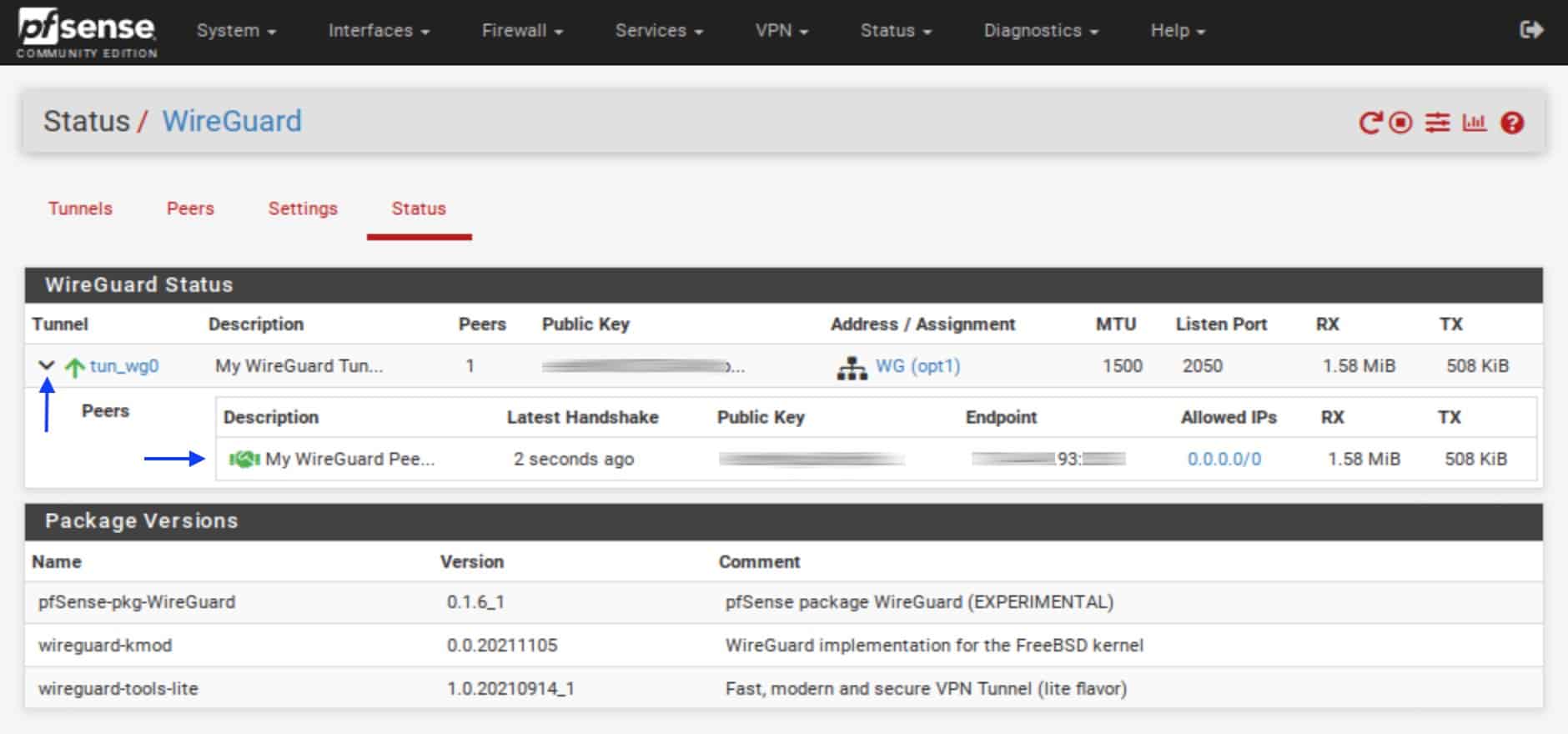
Task: Click the wireguard-kmod package name
Action: click(x=105, y=646)
